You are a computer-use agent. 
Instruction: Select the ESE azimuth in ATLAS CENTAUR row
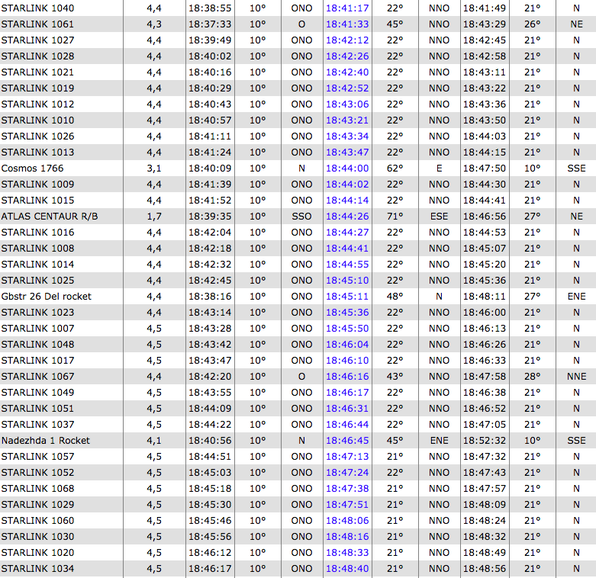(439, 216)
